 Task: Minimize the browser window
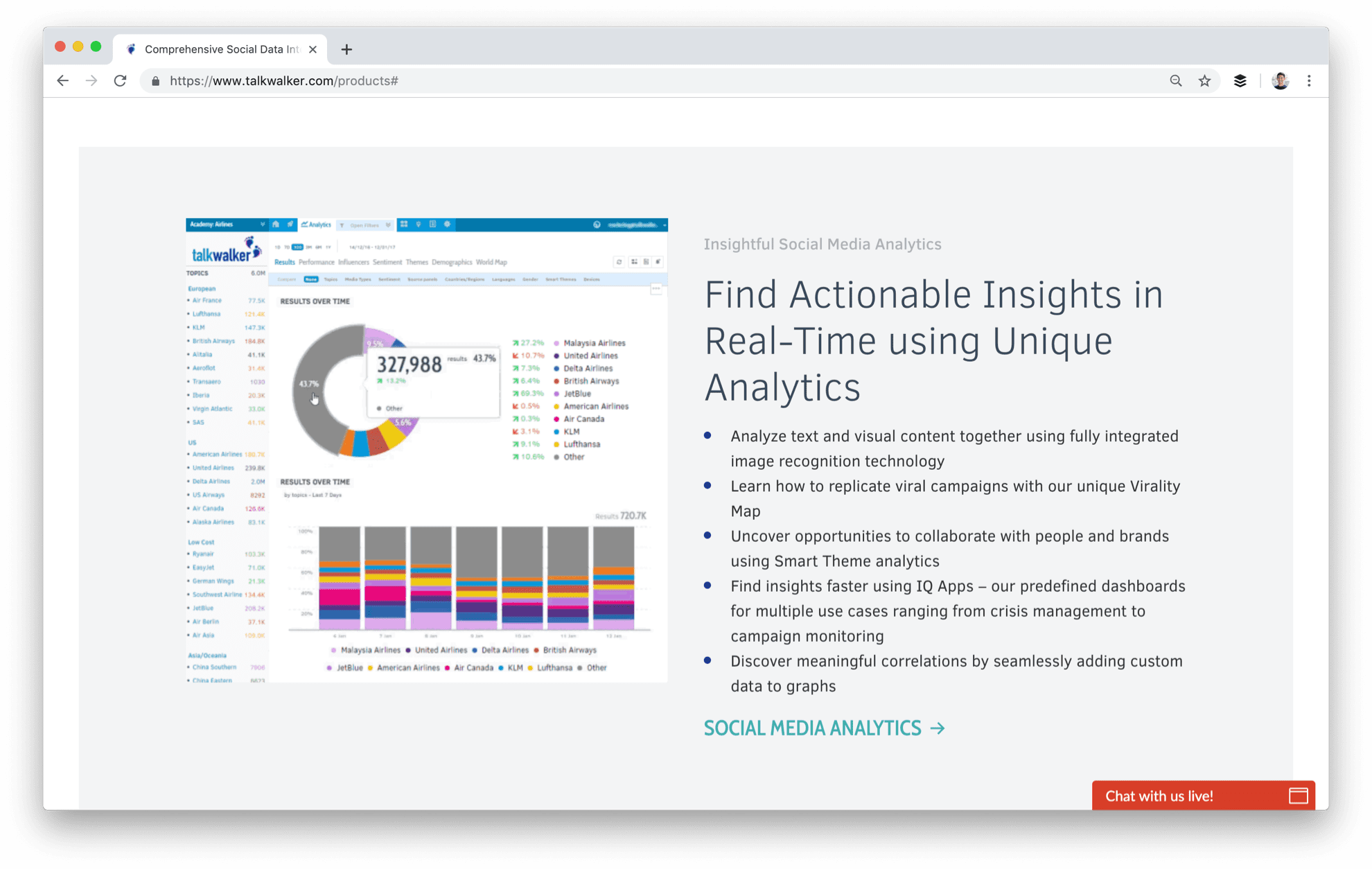78,46
